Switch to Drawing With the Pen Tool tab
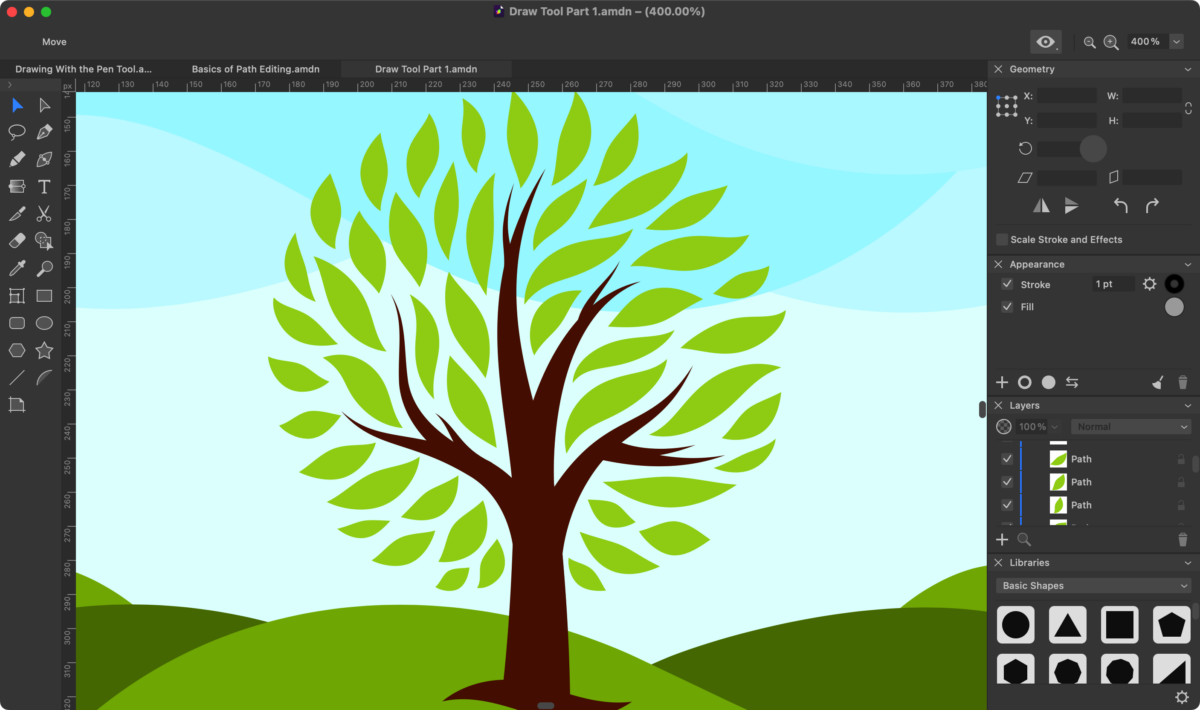 [x=83, y=69]
